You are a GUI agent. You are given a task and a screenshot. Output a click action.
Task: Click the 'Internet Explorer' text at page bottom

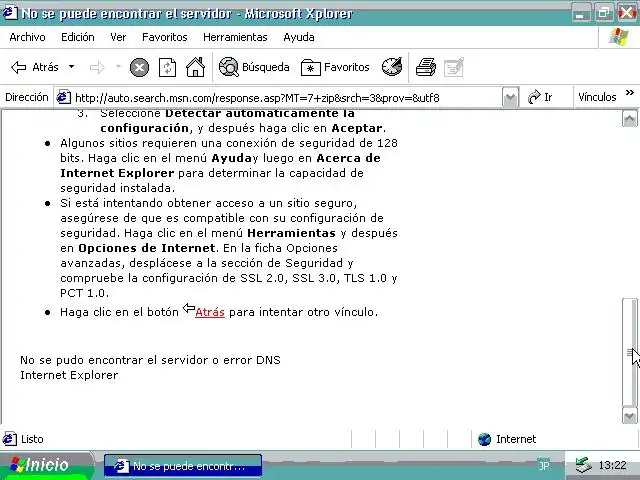coord(69,375)
